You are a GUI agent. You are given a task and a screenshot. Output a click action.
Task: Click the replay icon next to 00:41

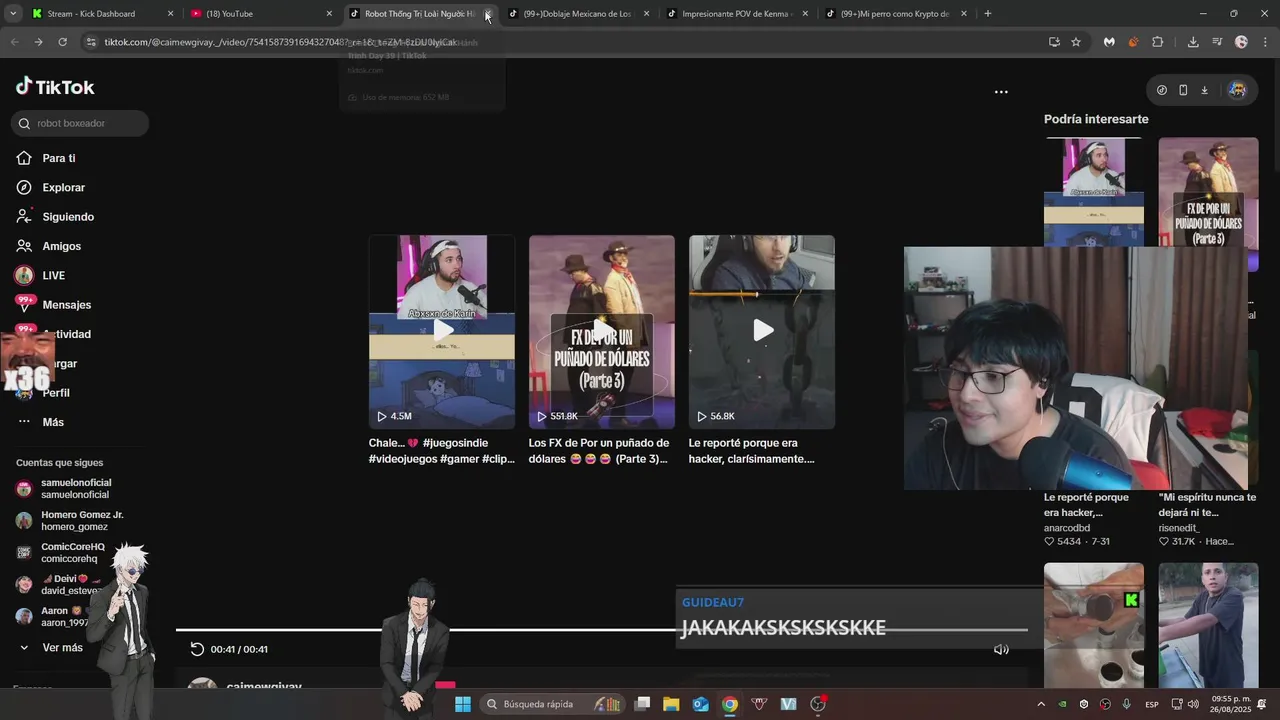point(197,649)
